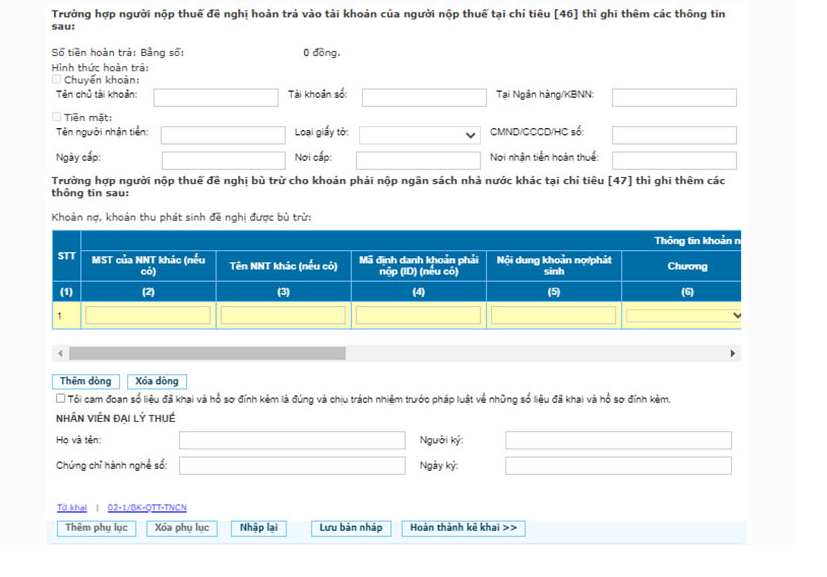The width and height of the screenshot is (827, 577).
Task: Check the Tôi cam đoan declaration box
Action: (61, 399)
